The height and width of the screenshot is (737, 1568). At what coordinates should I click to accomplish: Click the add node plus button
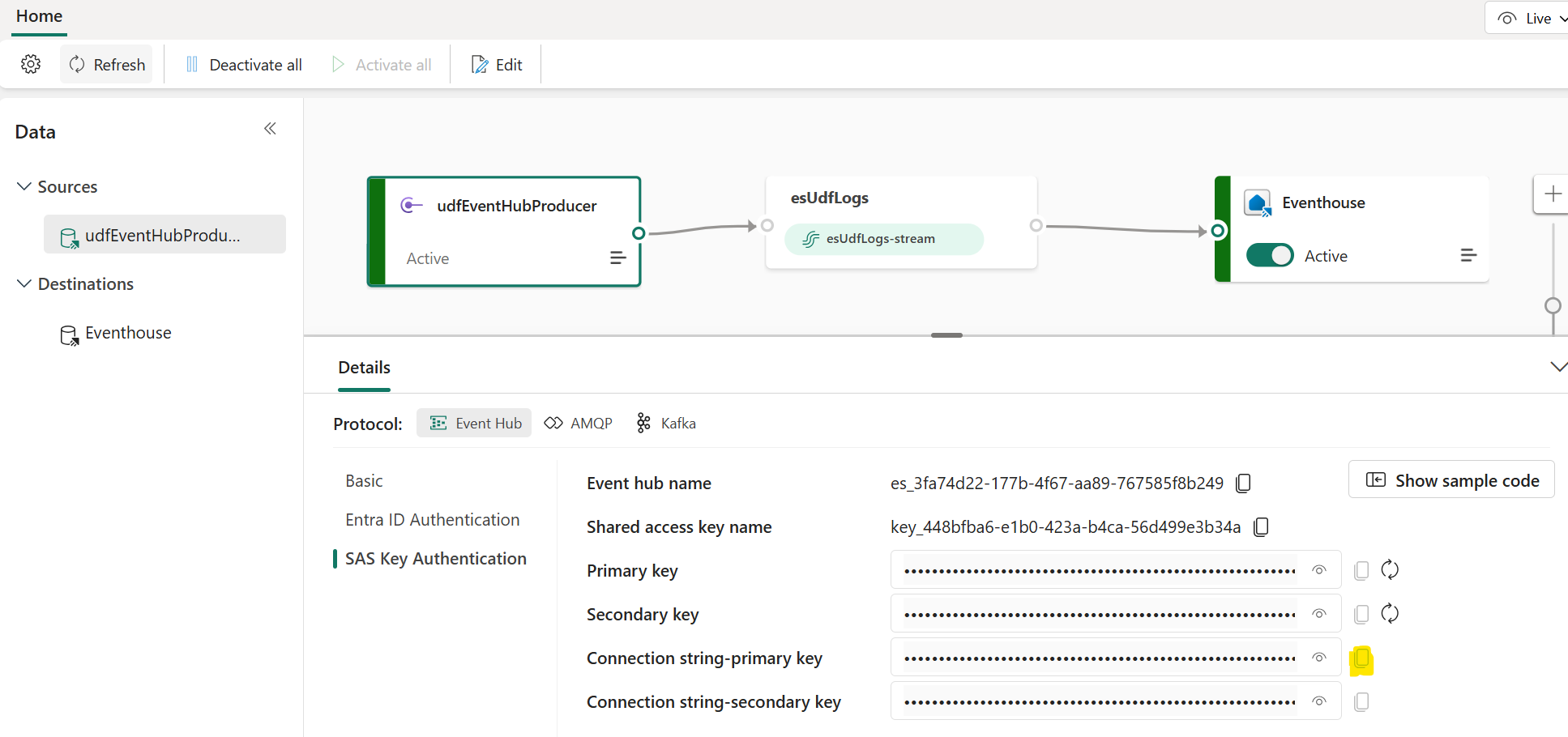1552,194
